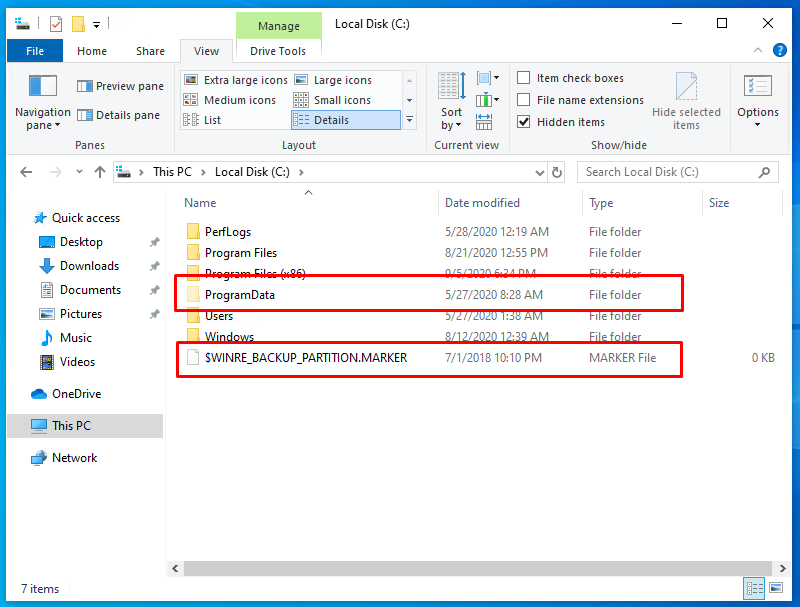Viewport: 800px width, 607px height.
Task: Switch to List layout
Action: coord(203,120)
